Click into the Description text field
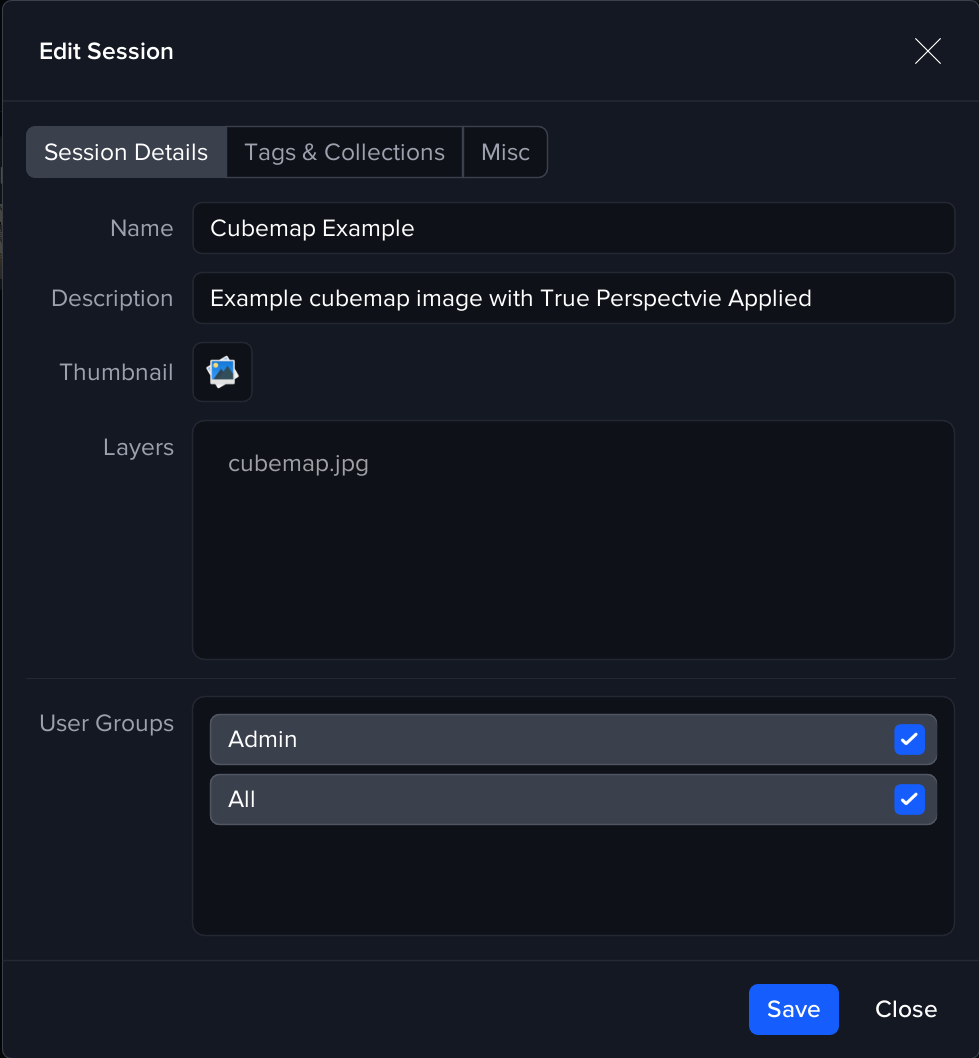The image size is (979, 1058). tap(573, 298)
